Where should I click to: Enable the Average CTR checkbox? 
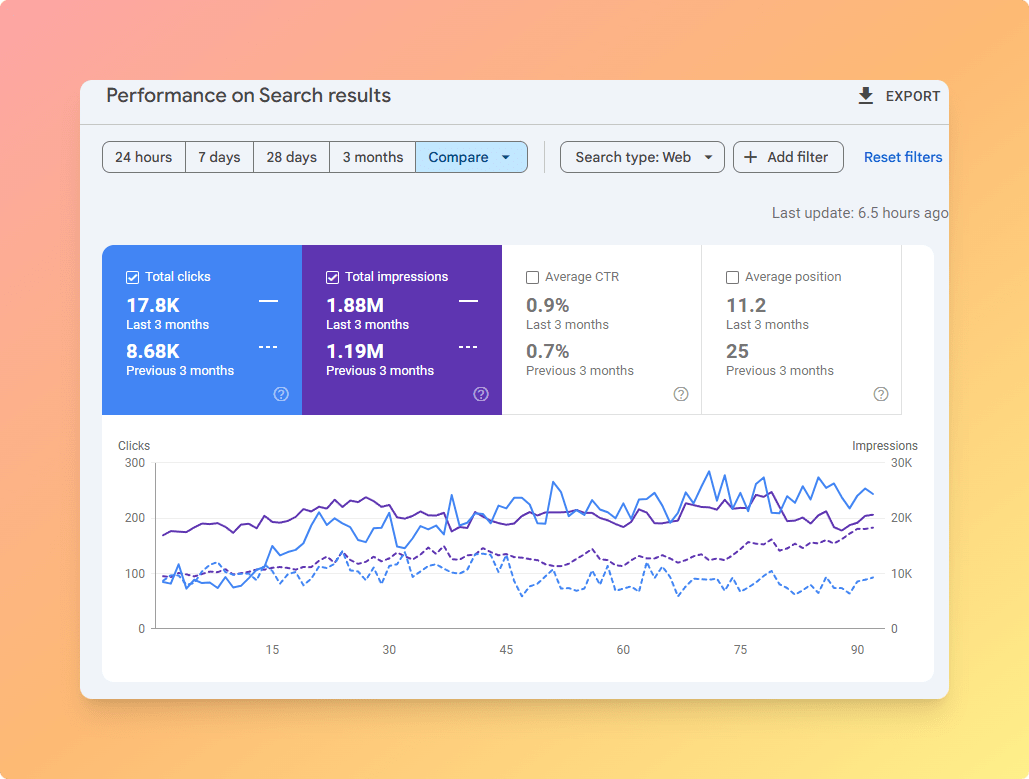pyautogui.click(x=533, y=277)
